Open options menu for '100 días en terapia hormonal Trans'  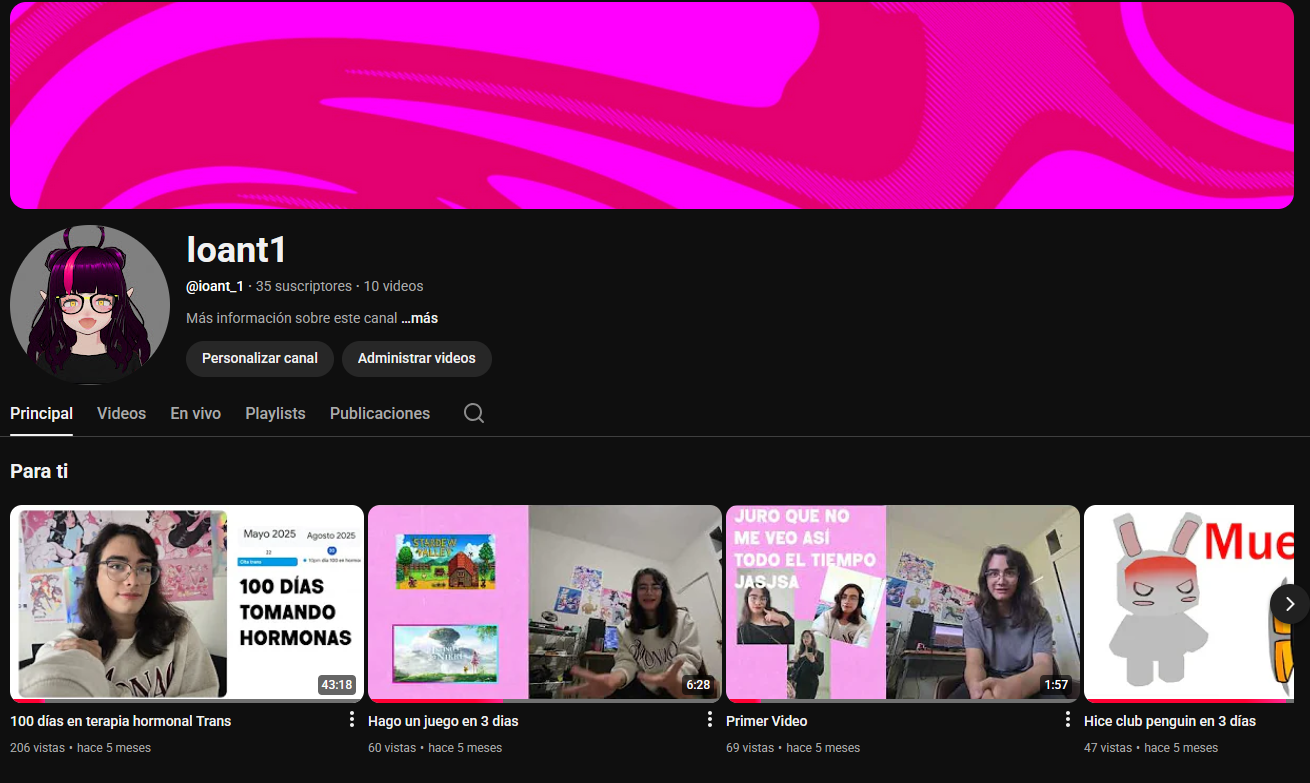352,720
